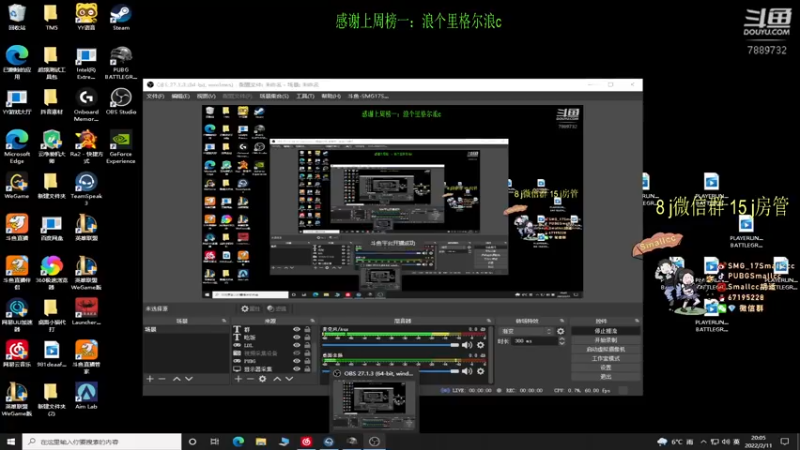Click the Stop Streaming button
Image resolution: width=800 pixels, height=450 pixels.
point(606,331)
